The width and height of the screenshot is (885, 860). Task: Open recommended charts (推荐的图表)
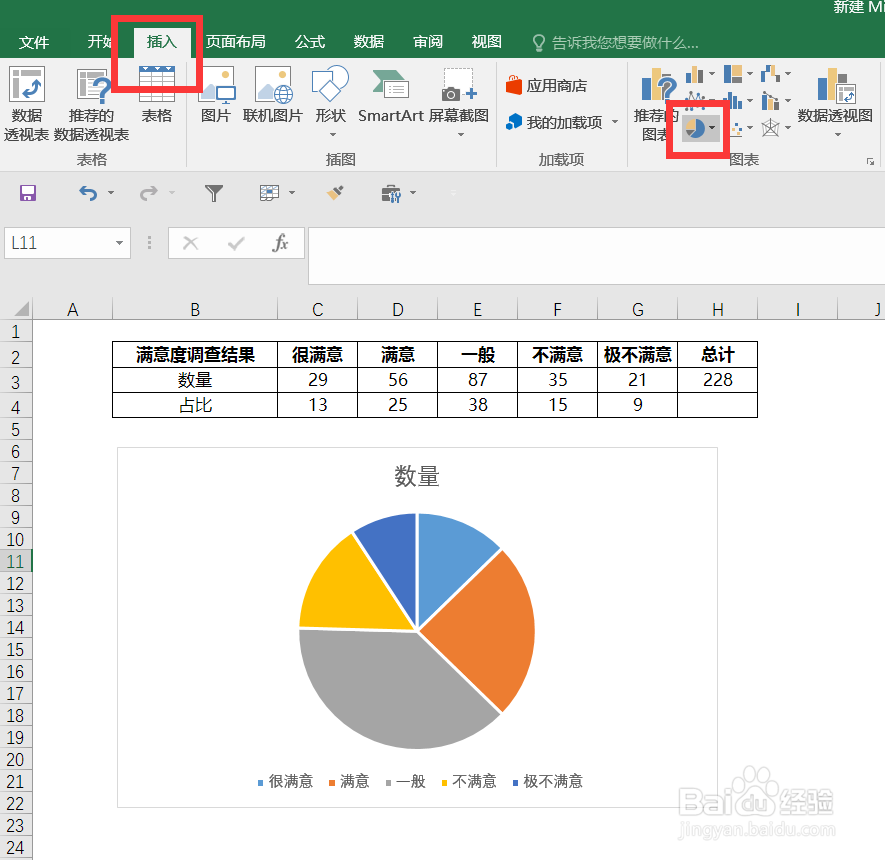click(x=655, y=103)
